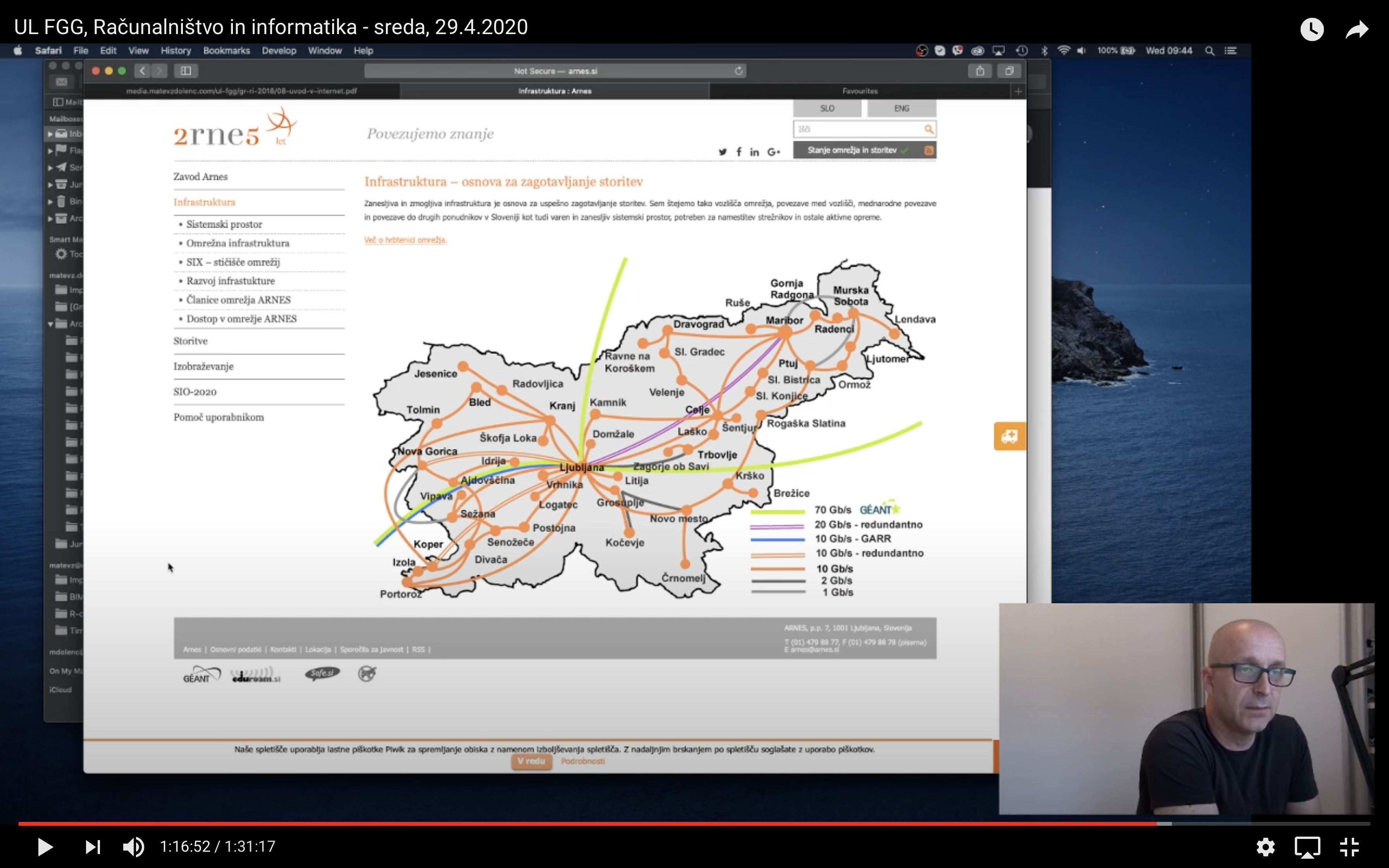This screenshot has width=1389, height=868.
Task: Mute the video volume
Action: click(x=133, y=847)
